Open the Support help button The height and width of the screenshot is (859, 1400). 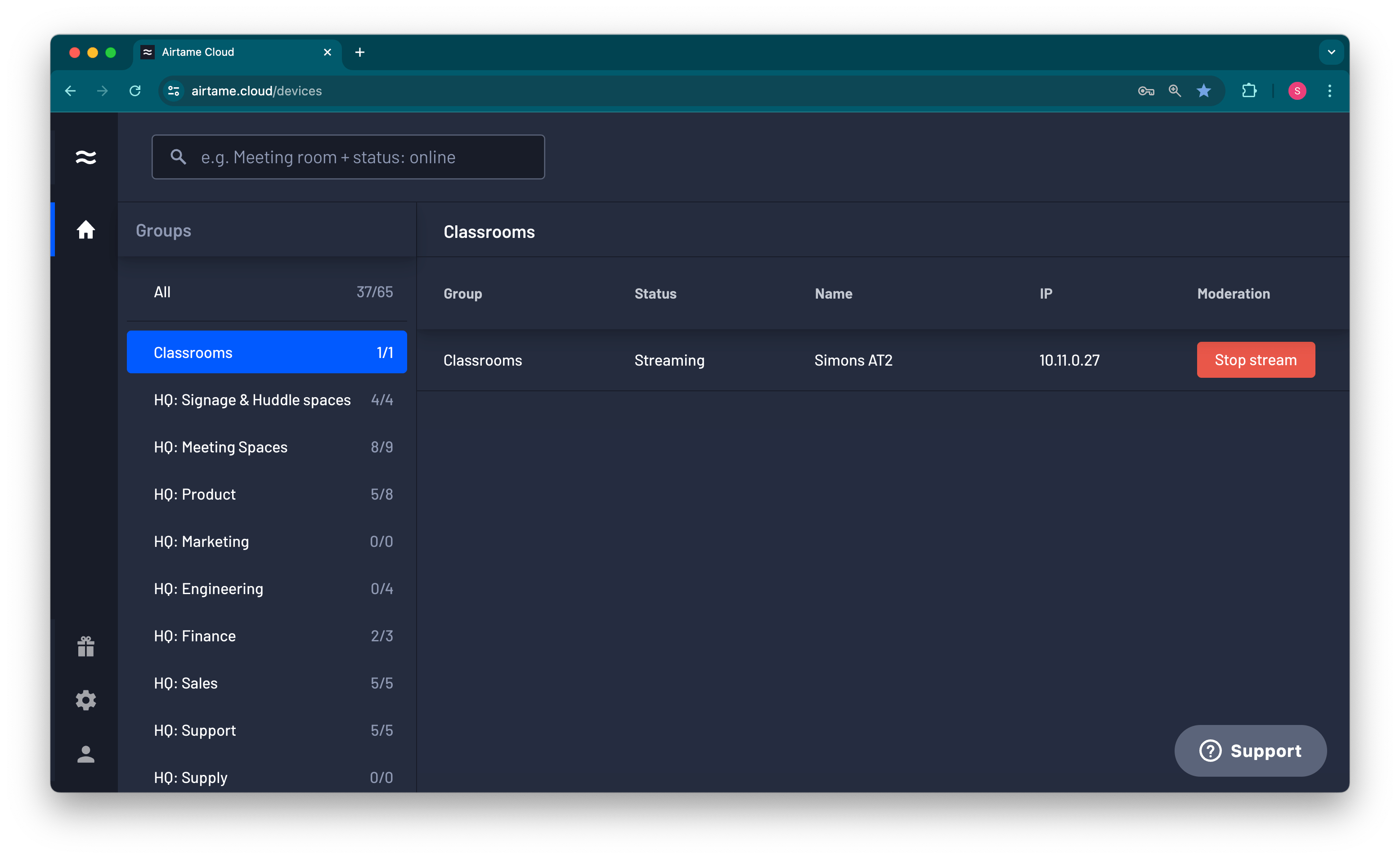click(x=1250, y=751)
